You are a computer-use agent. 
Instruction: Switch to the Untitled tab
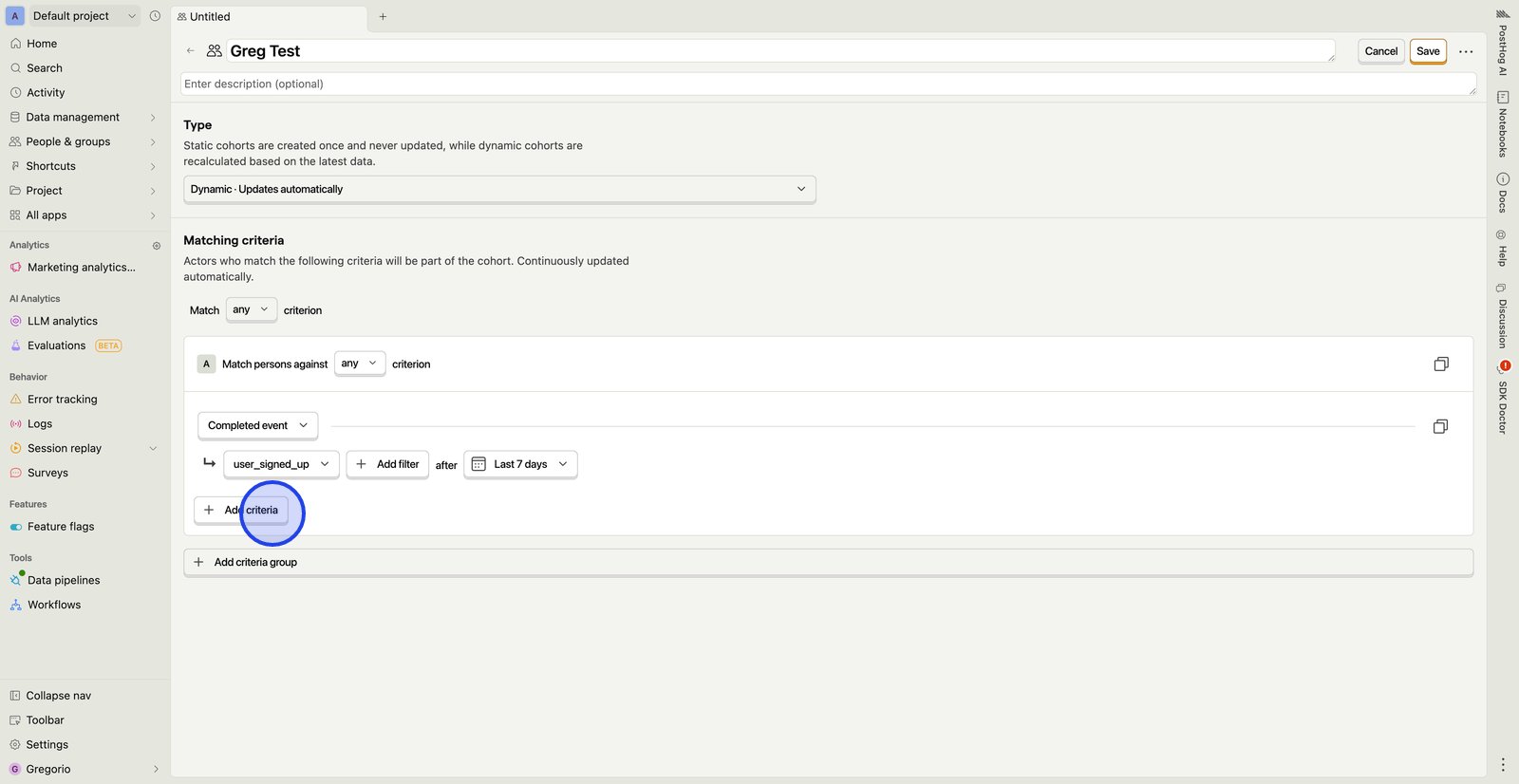(x=211, y=16)
